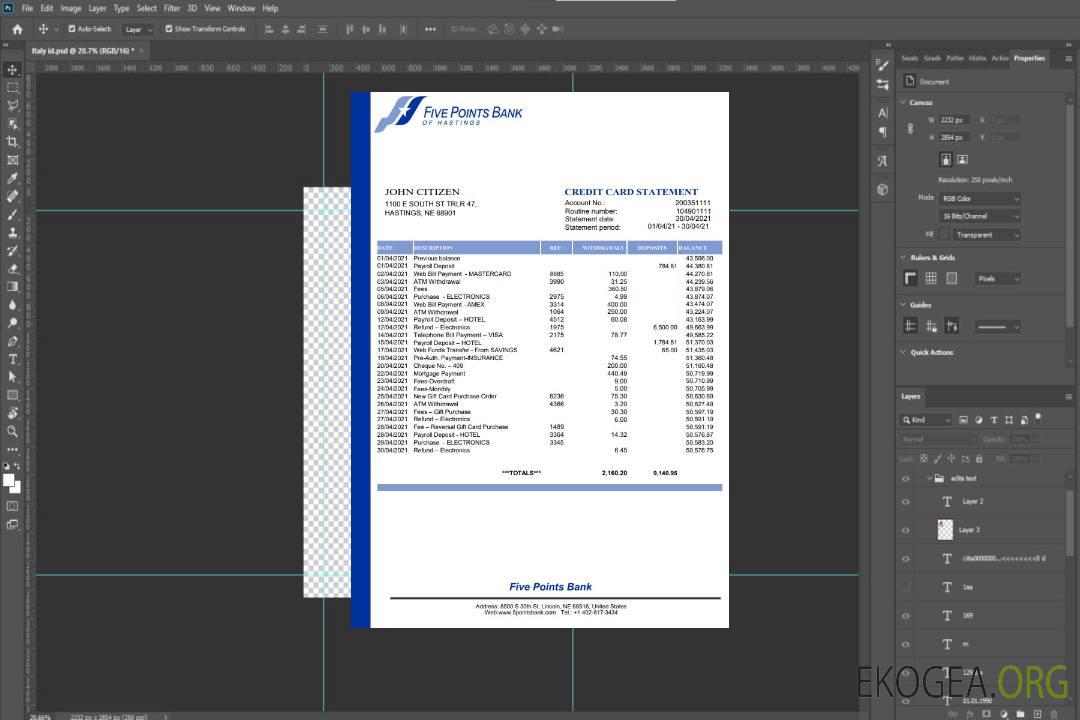Click the align left edges icon
1080x720 pixels.
(x=269, y=29)
